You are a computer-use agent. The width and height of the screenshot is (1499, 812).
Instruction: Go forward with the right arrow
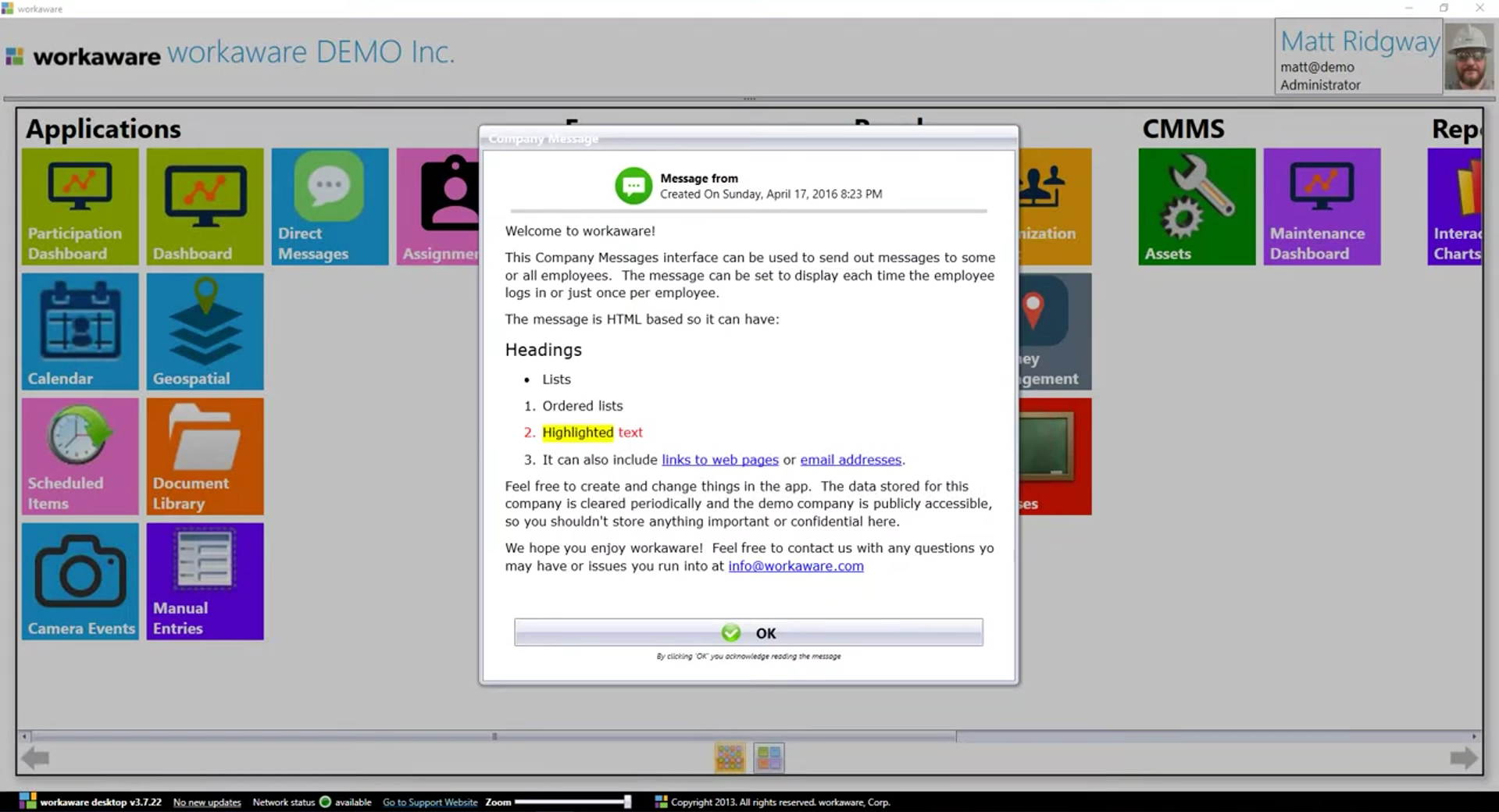pyautogui.click(x=1464, y=757)
